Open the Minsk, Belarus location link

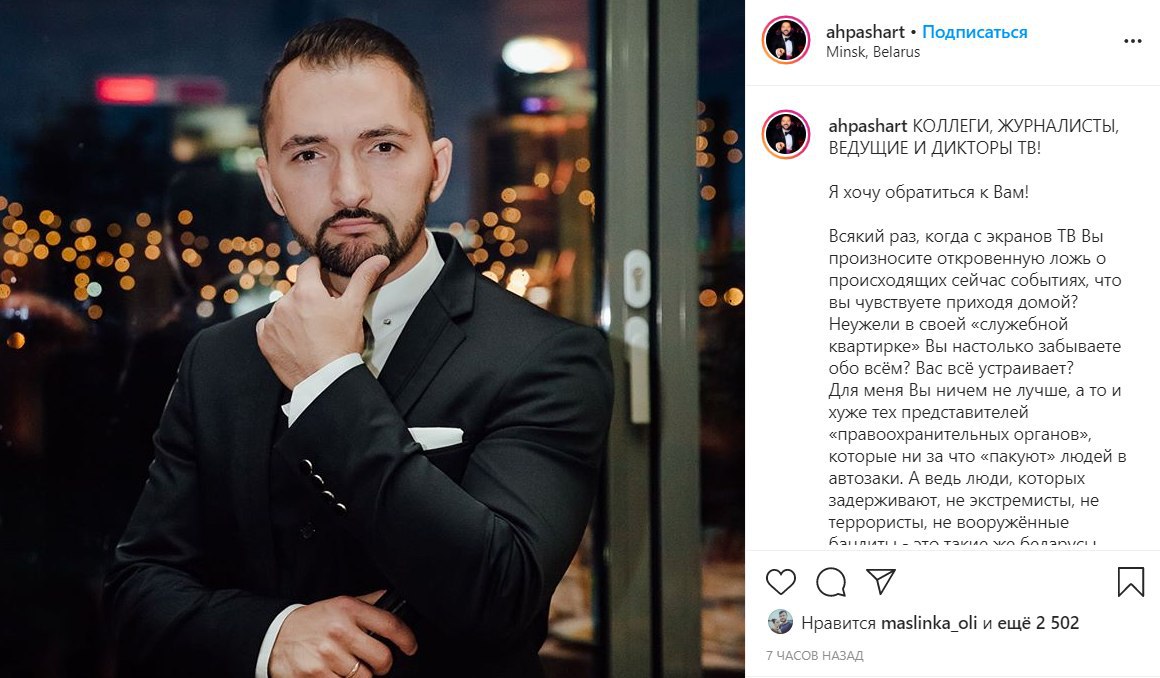pyautogui.click(x=873, y=52)
